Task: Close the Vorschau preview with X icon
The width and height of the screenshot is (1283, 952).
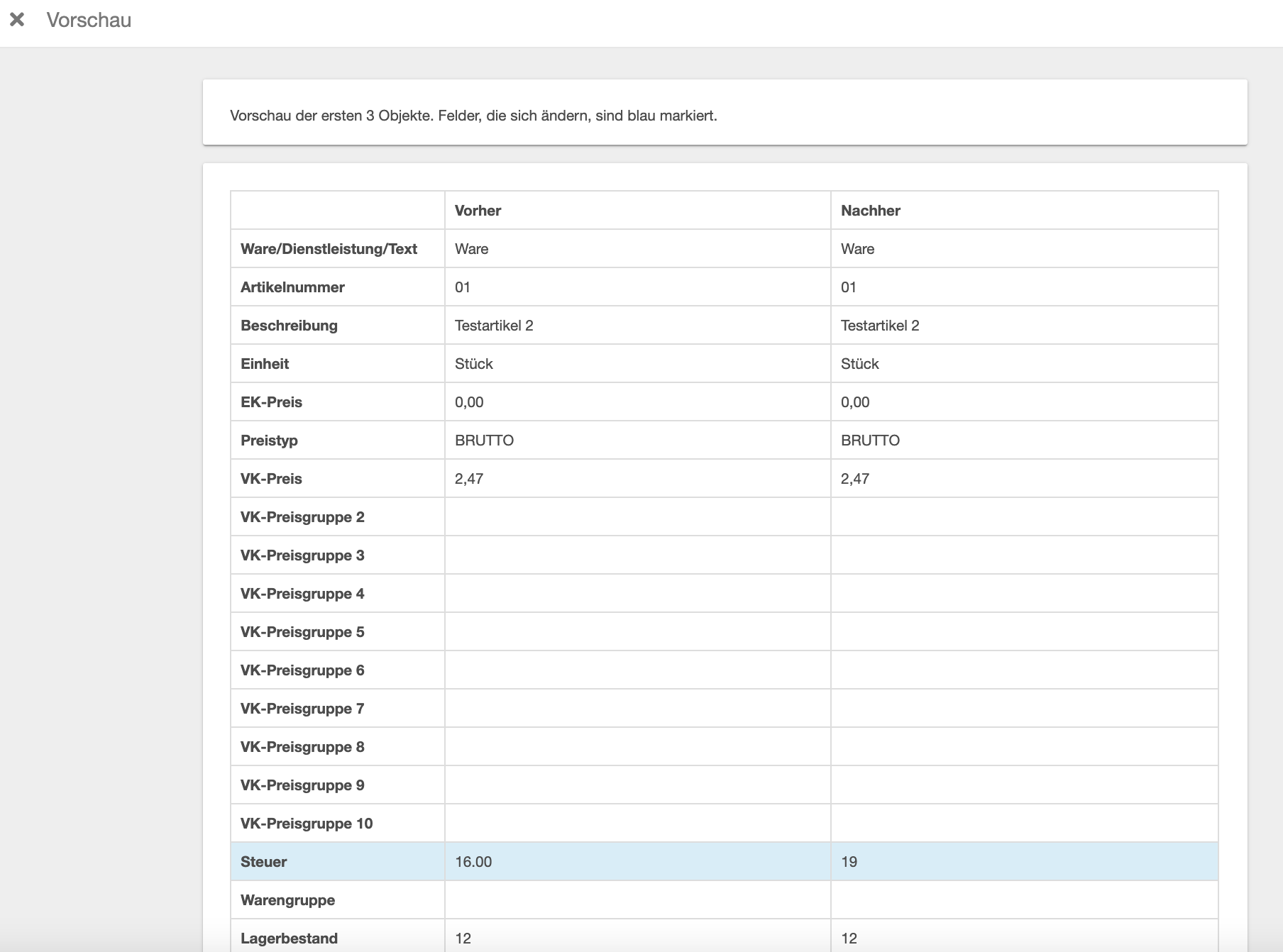Action: [x=17, y=20]
